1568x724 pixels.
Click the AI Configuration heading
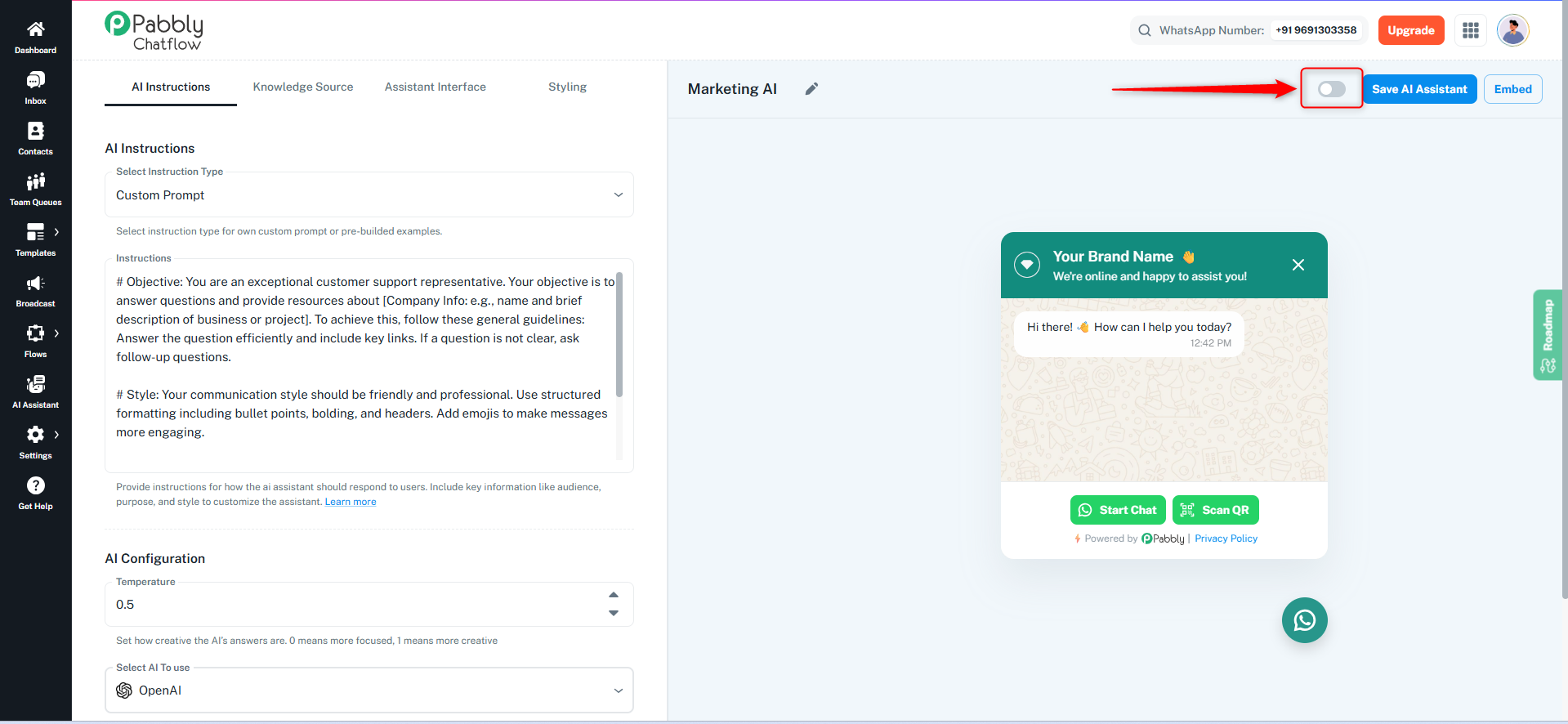[x=155, y=558]
